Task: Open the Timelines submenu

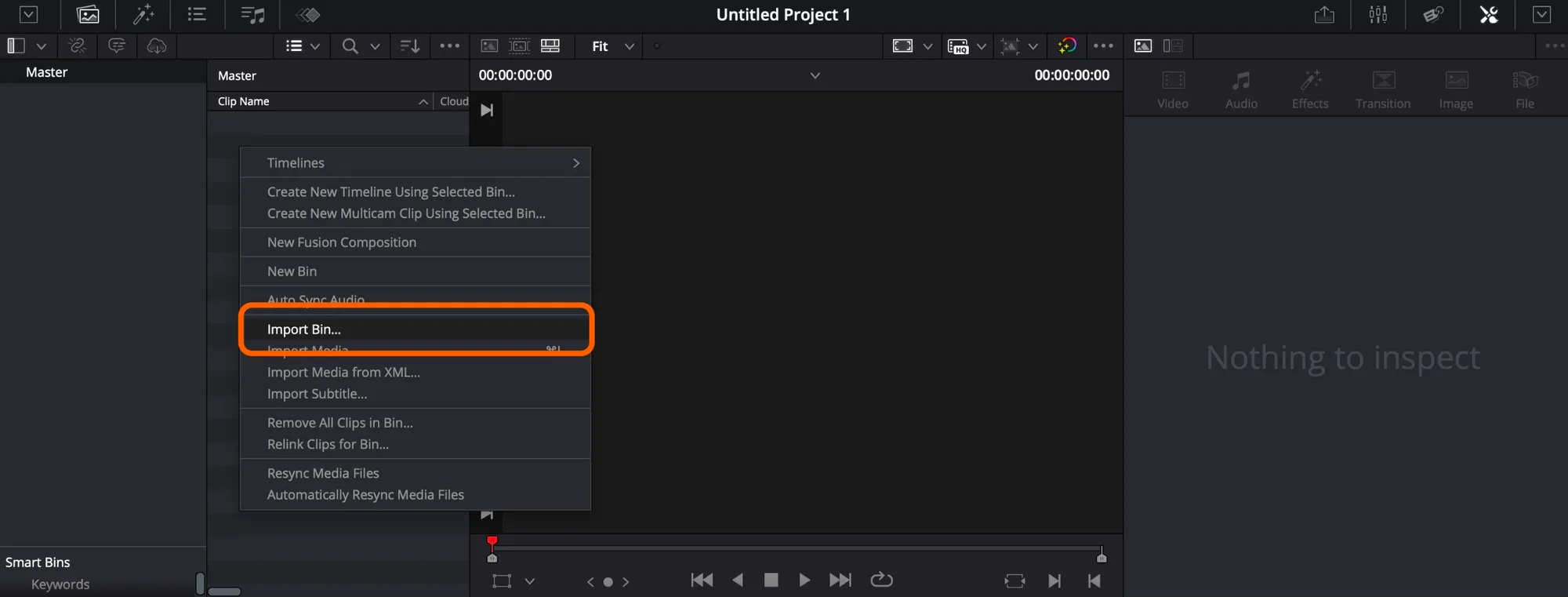Action: click(x=415, y=162)
